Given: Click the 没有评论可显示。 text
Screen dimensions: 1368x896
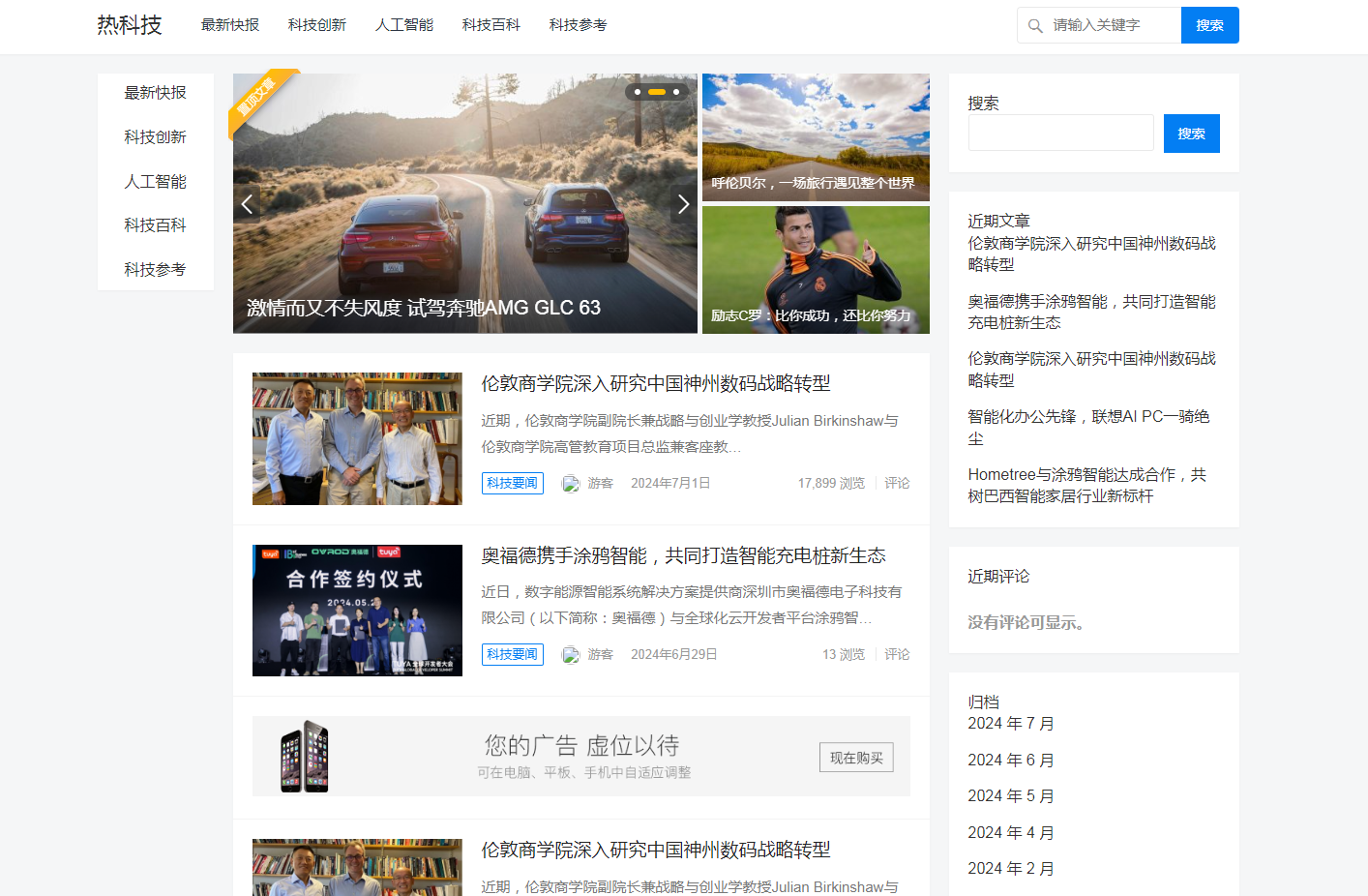Looking at the screenshot, I should tap(1026, 622).
